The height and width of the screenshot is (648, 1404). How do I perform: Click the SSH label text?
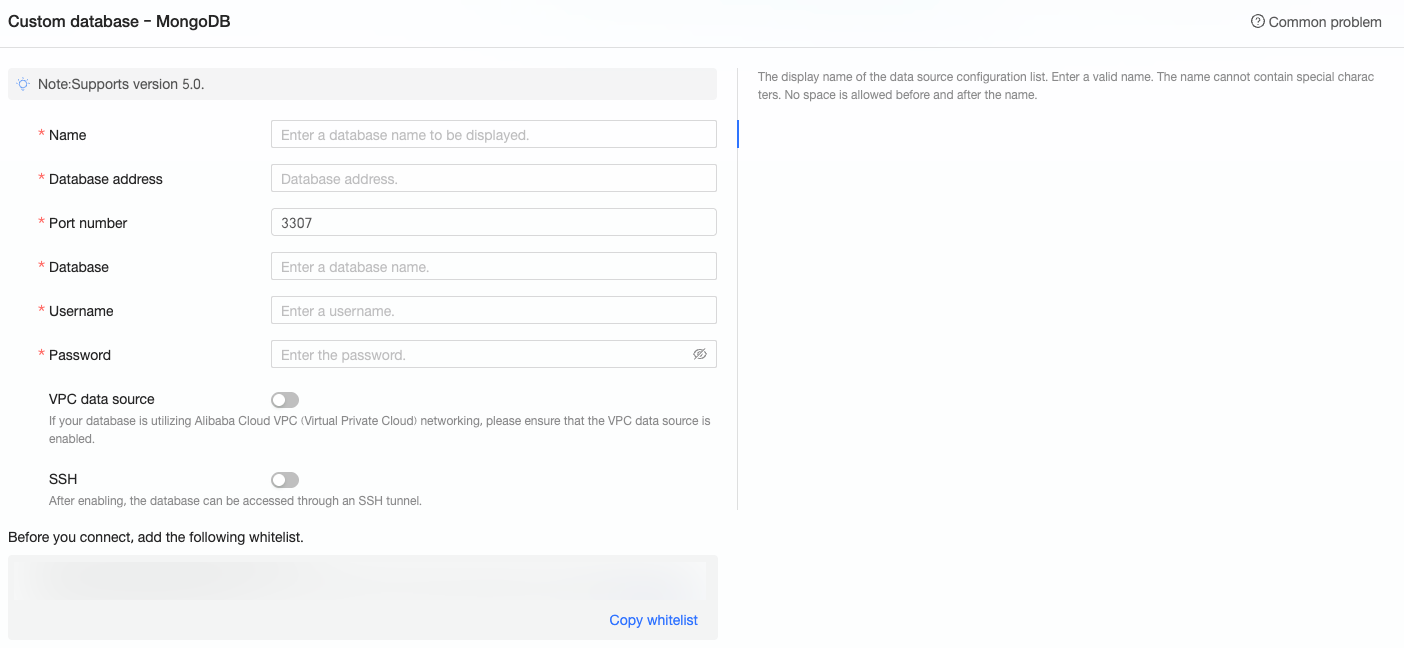(x=63, y=479)
